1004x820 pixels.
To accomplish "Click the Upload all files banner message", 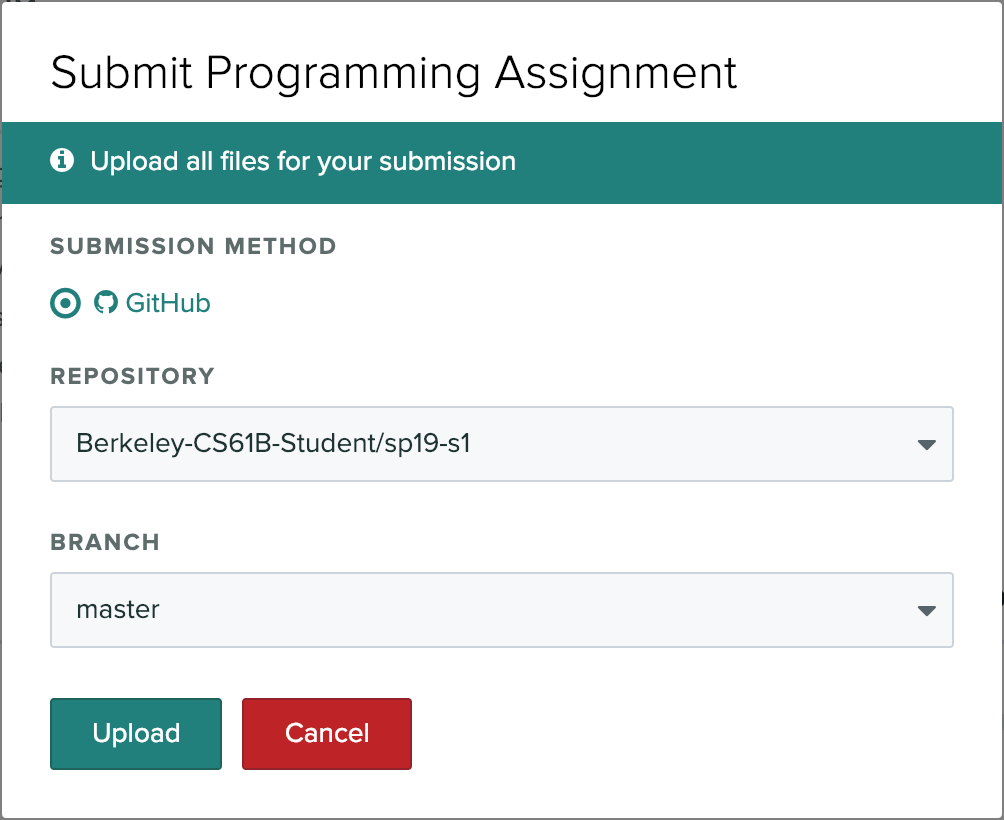I will click(x=303, y=161).
